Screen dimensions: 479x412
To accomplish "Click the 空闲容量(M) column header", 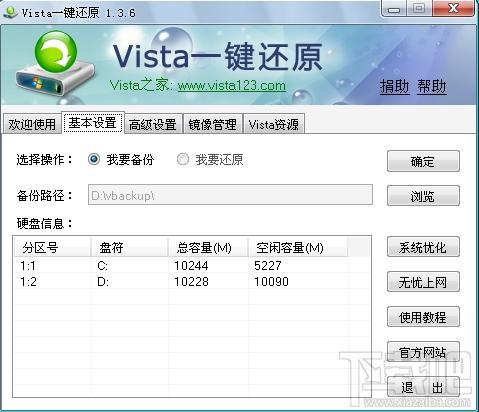I will 298,247.
